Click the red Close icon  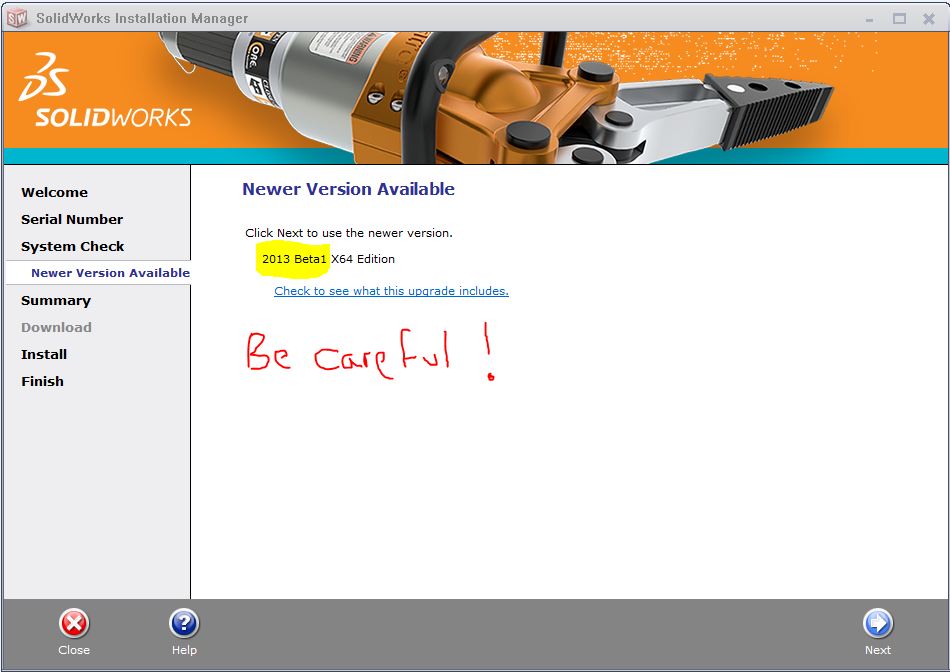[74, 624]
